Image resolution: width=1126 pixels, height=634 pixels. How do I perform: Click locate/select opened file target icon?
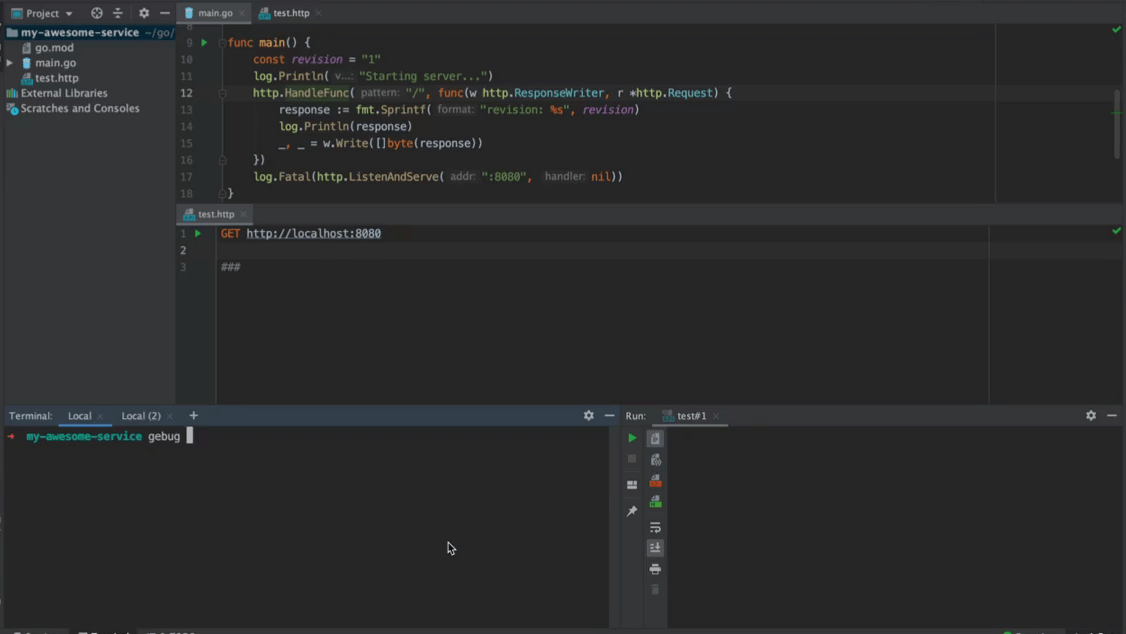coord(97,13)
